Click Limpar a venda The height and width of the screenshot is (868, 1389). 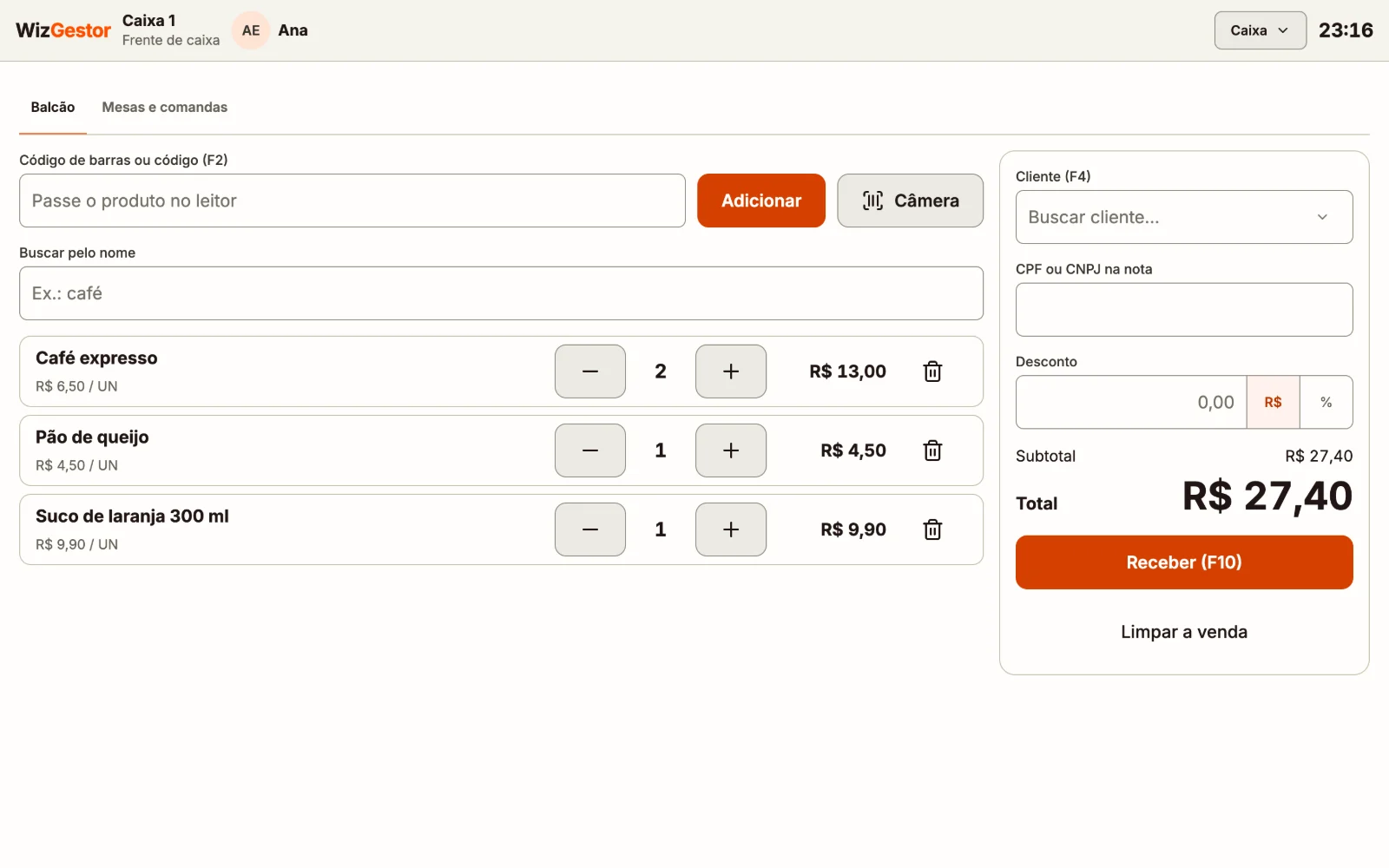coord(1184,632)
